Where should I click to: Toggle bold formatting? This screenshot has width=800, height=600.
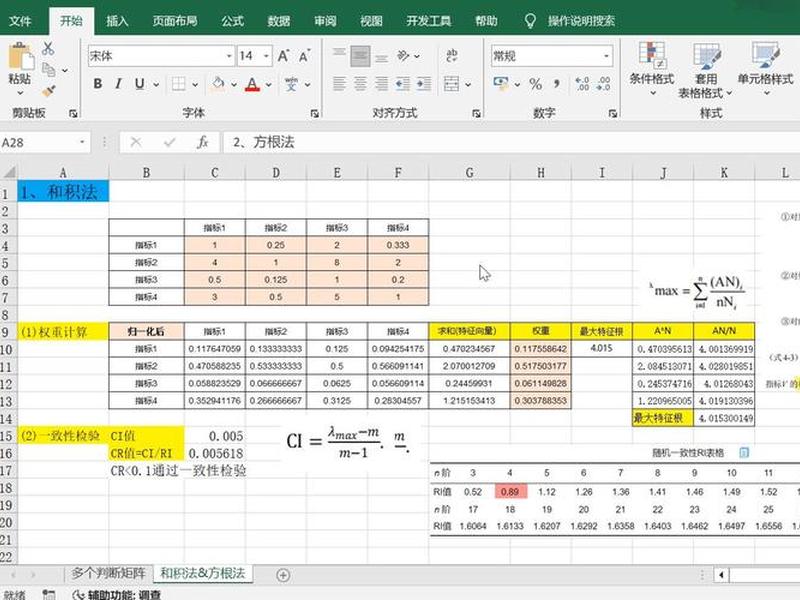tap(97, 84)
